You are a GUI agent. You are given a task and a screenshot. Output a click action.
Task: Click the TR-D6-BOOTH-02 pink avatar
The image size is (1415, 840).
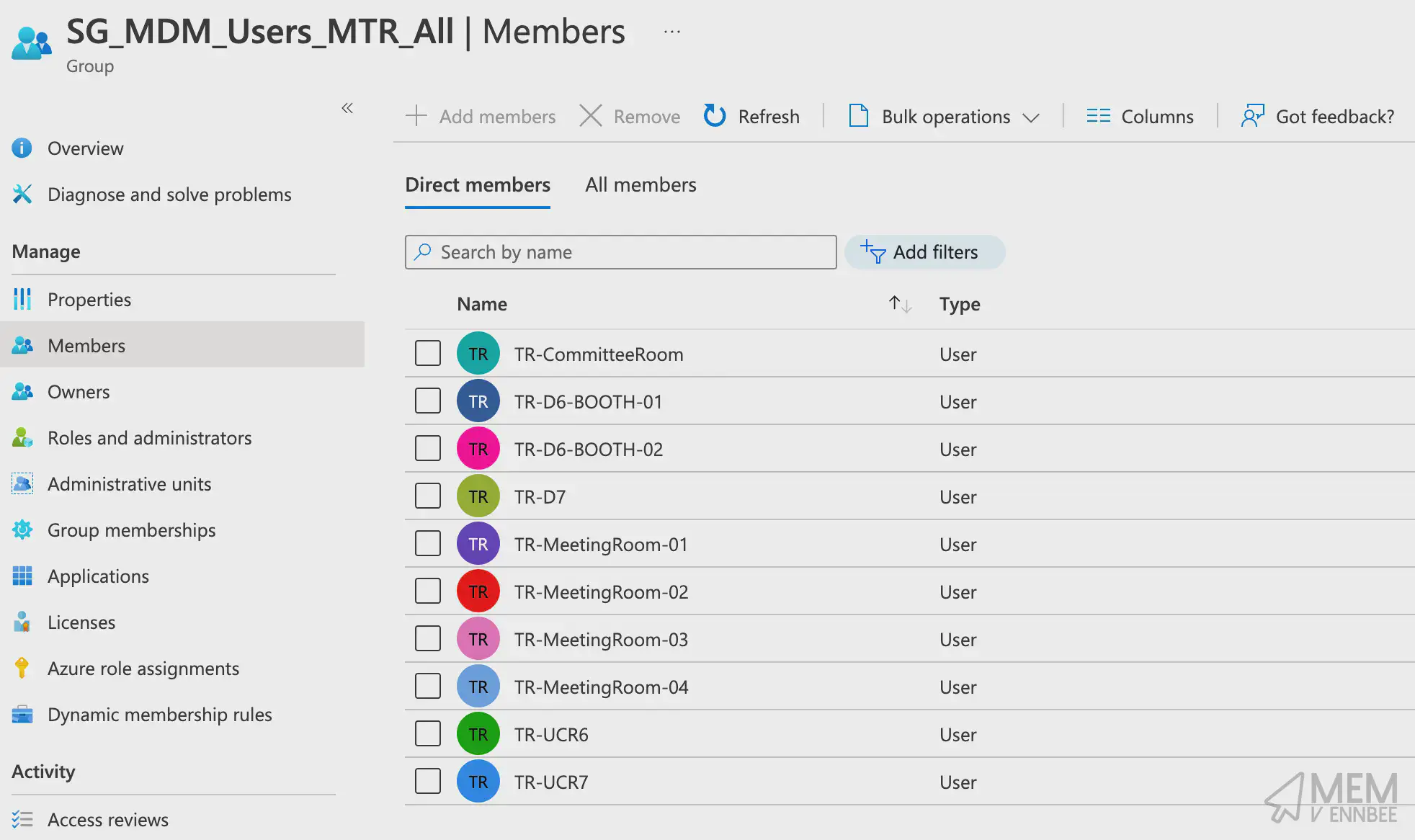click(x=478, y=449)
